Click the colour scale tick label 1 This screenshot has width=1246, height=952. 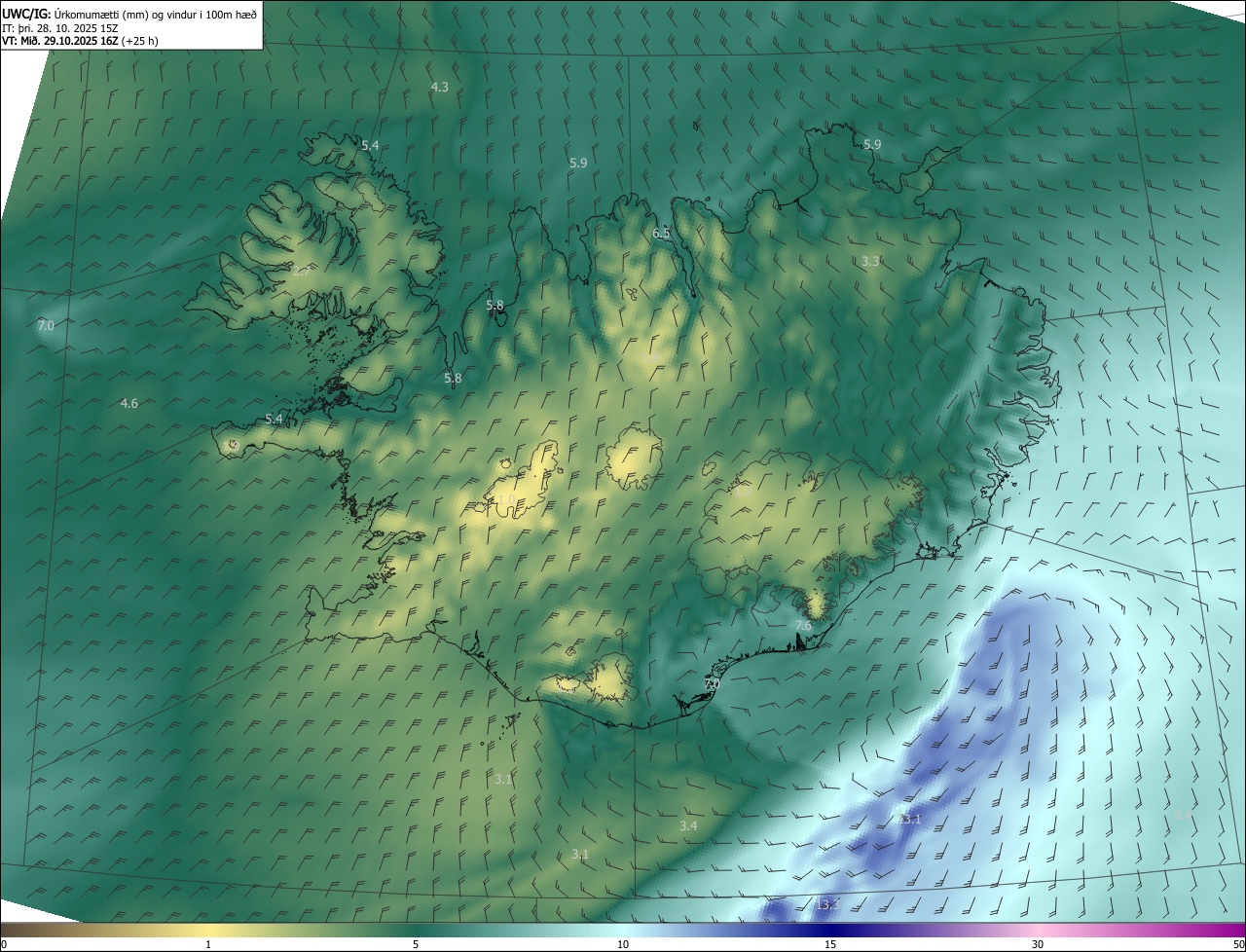pos(208,944)
